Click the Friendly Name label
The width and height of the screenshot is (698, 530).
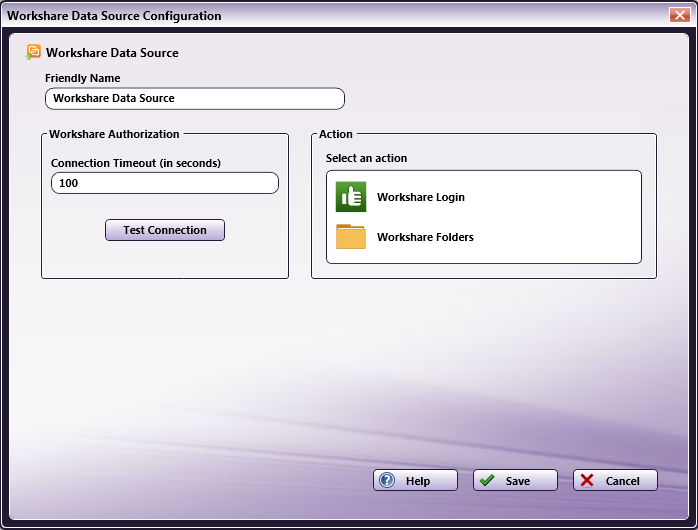pyautogui.click(x=82, y=78)
